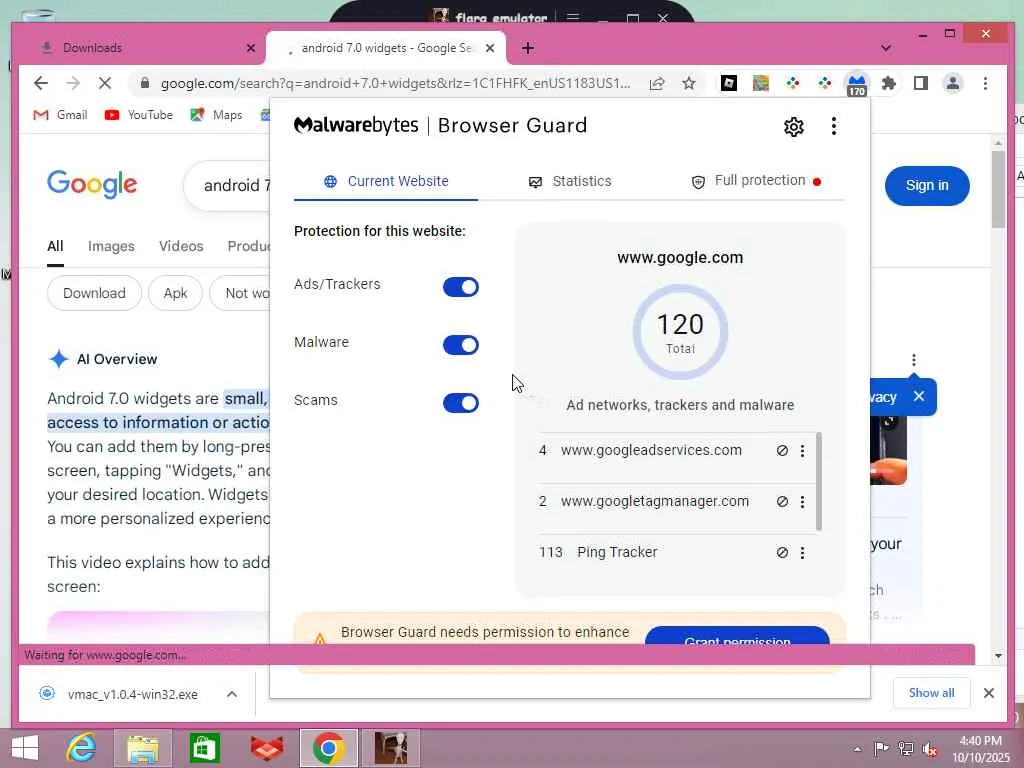Click the address bar URL
Image resolution: width=1024 pixels, height=768 pixels.
point(395,83)
